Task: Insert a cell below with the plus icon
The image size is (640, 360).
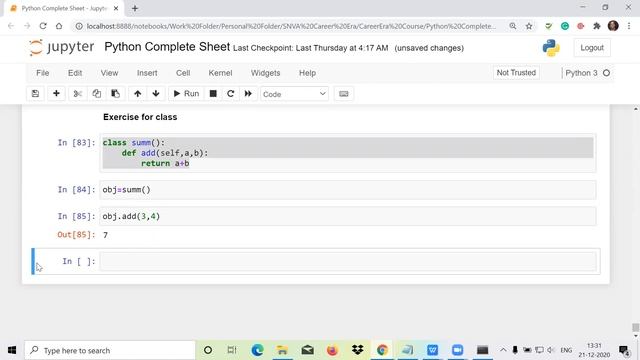Action: point(56,93)
